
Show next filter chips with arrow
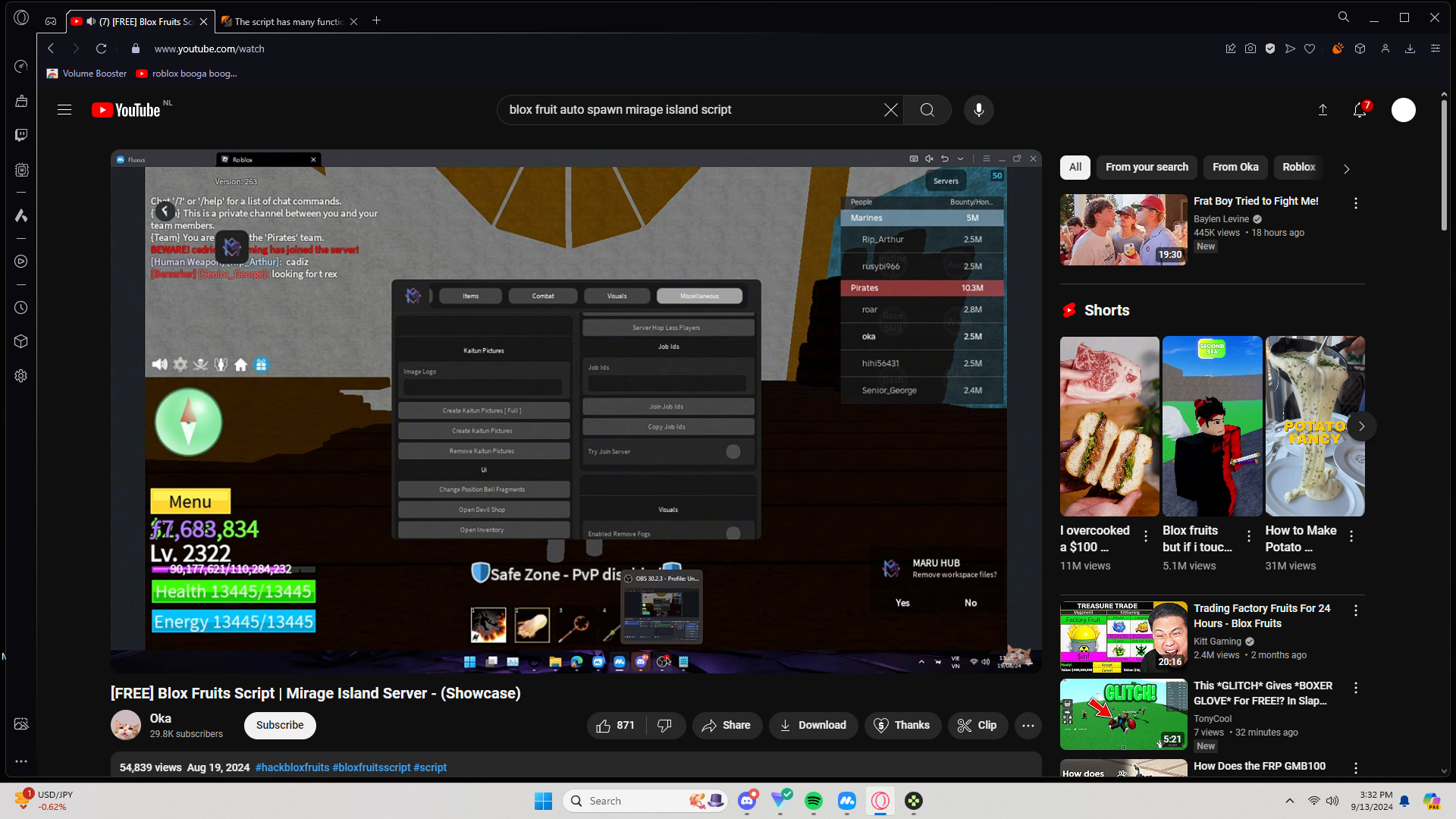[1347, 168]
